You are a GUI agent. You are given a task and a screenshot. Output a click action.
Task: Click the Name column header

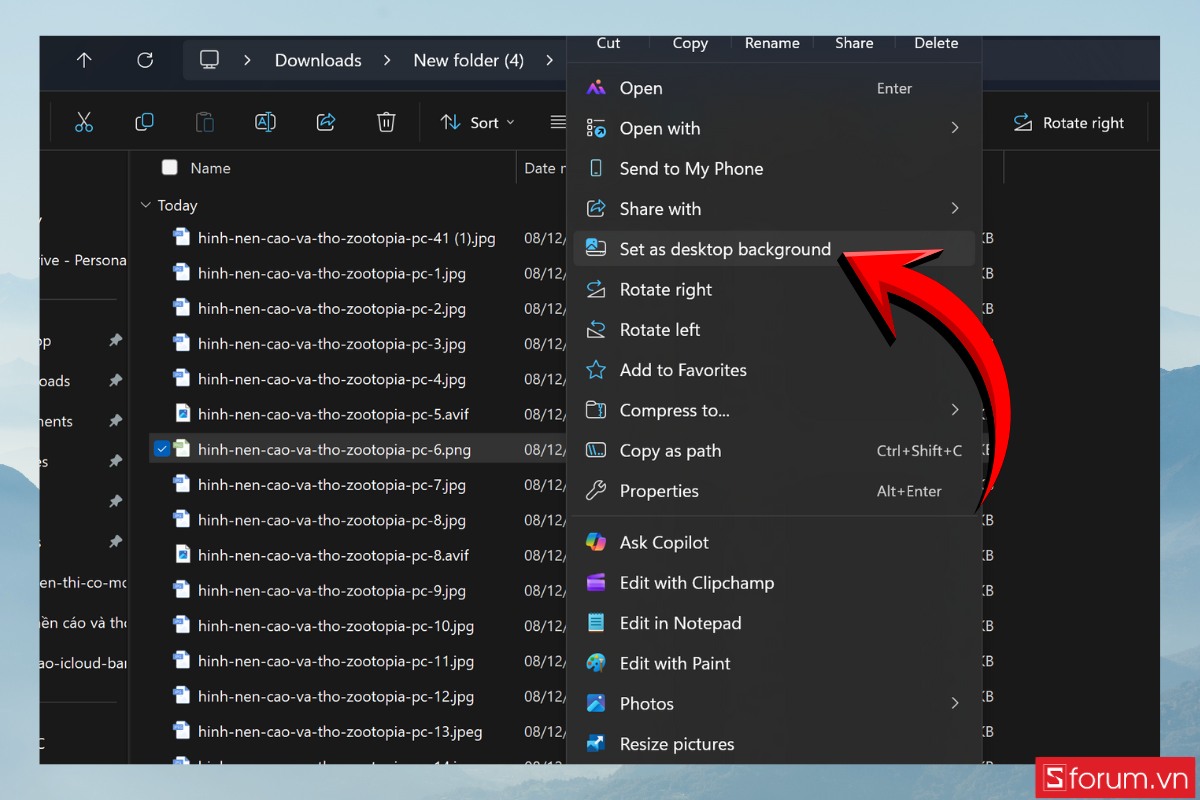click(211, 168)
